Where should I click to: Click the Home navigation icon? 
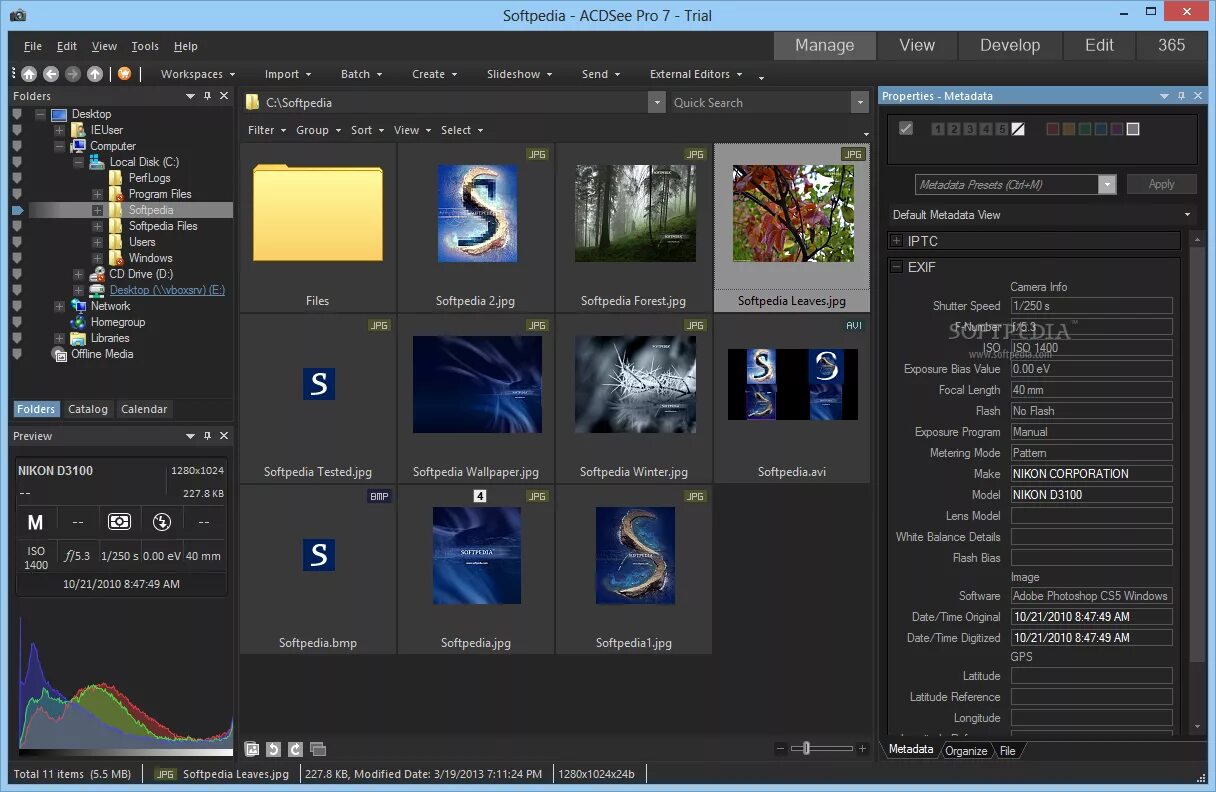(29, 74)
